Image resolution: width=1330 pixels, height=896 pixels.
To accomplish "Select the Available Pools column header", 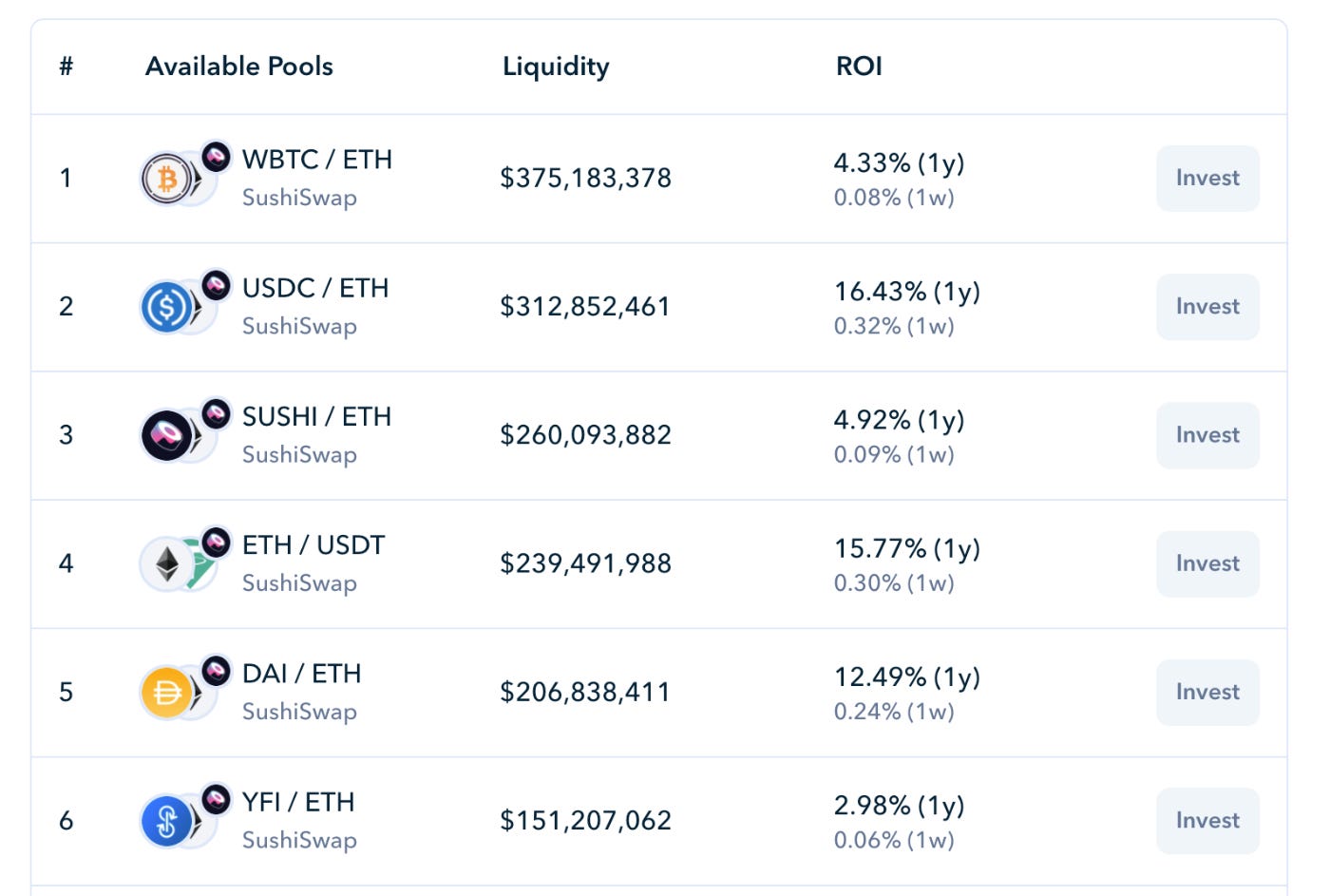I will tap(238, 67).
